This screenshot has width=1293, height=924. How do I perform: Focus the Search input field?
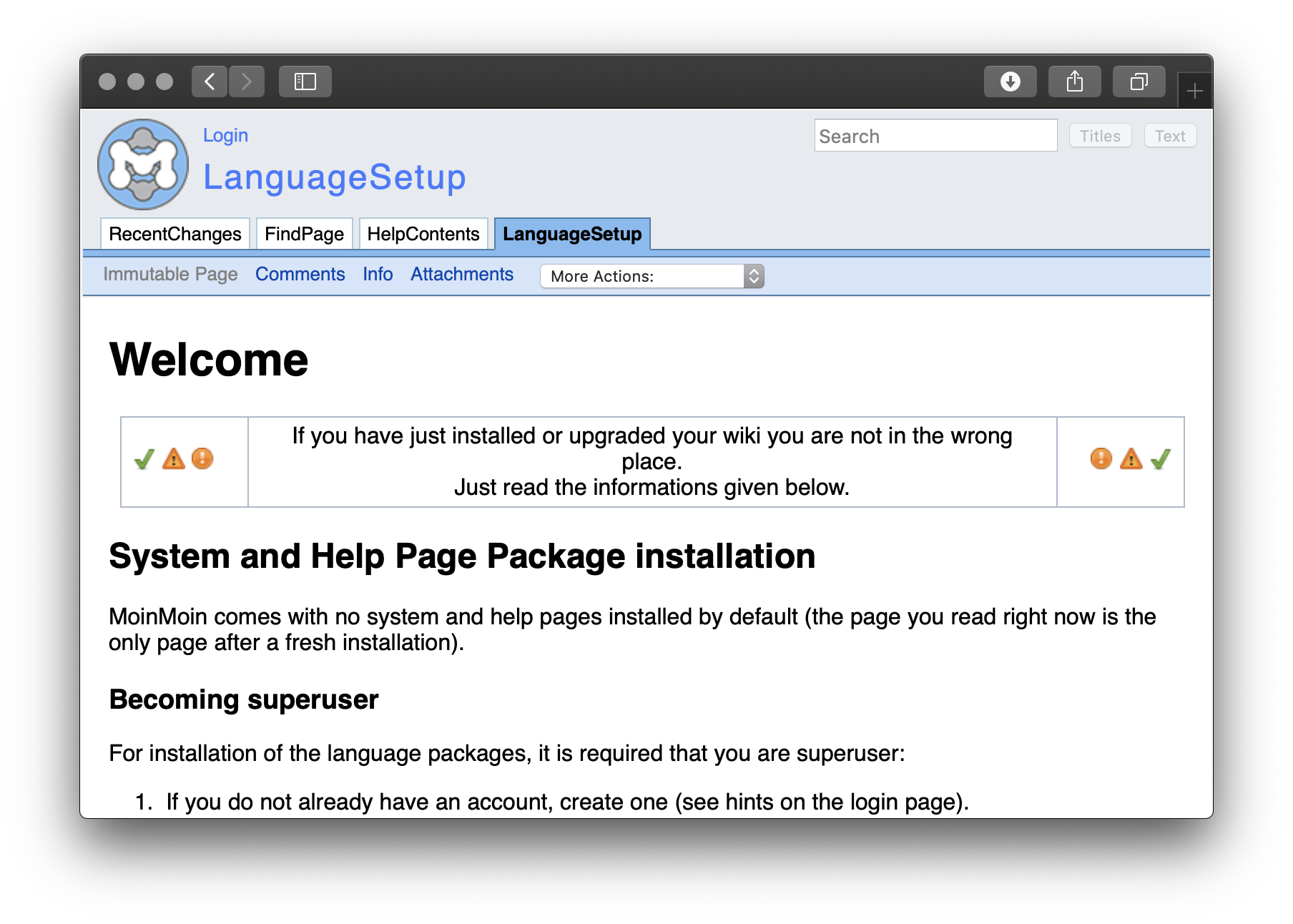(935, 136)
